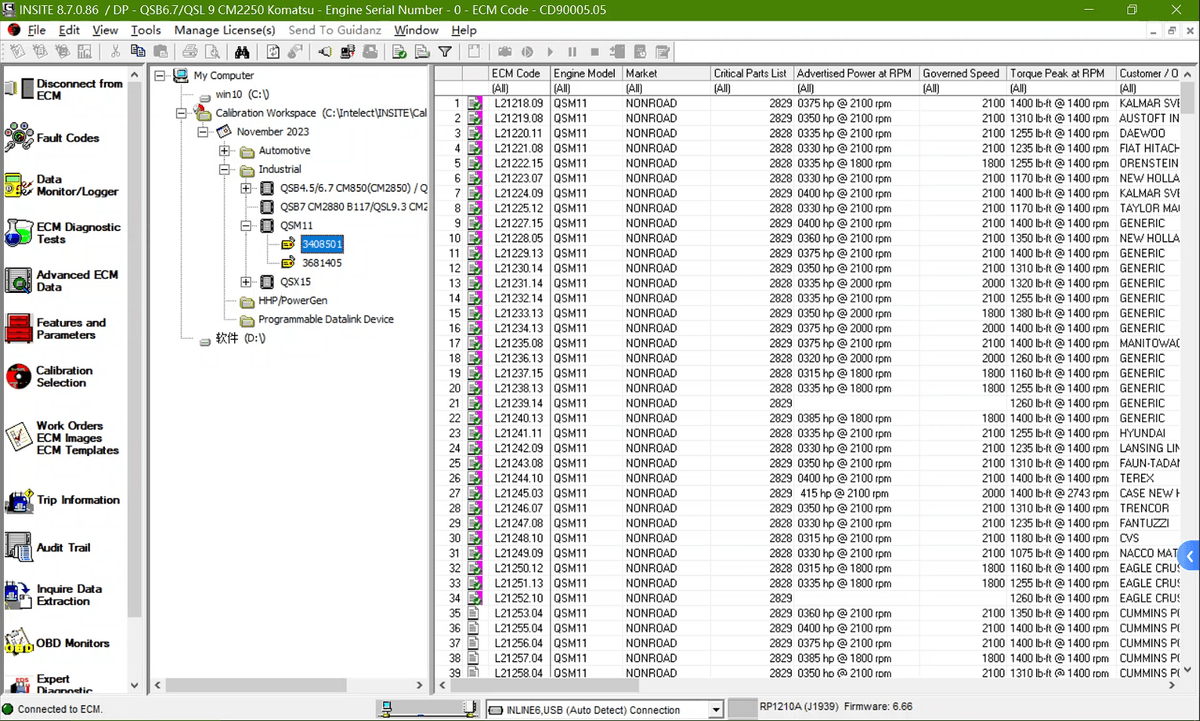1200x721 pixels.
Task: Click the binoculars Find icon in toolbar
Action: click(x=242, y=52)
